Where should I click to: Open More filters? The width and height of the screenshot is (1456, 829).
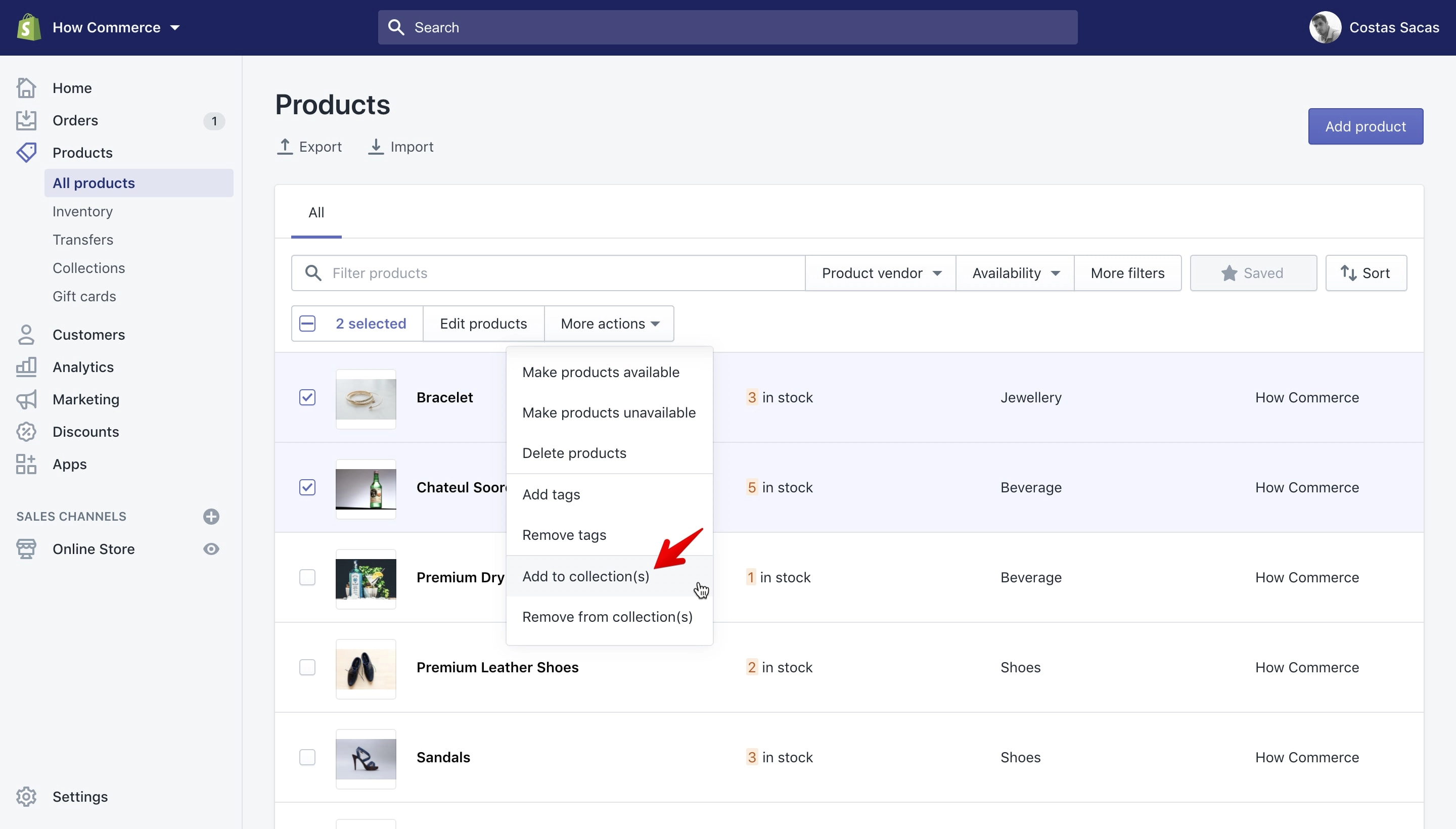click(x=1127, y=273)
